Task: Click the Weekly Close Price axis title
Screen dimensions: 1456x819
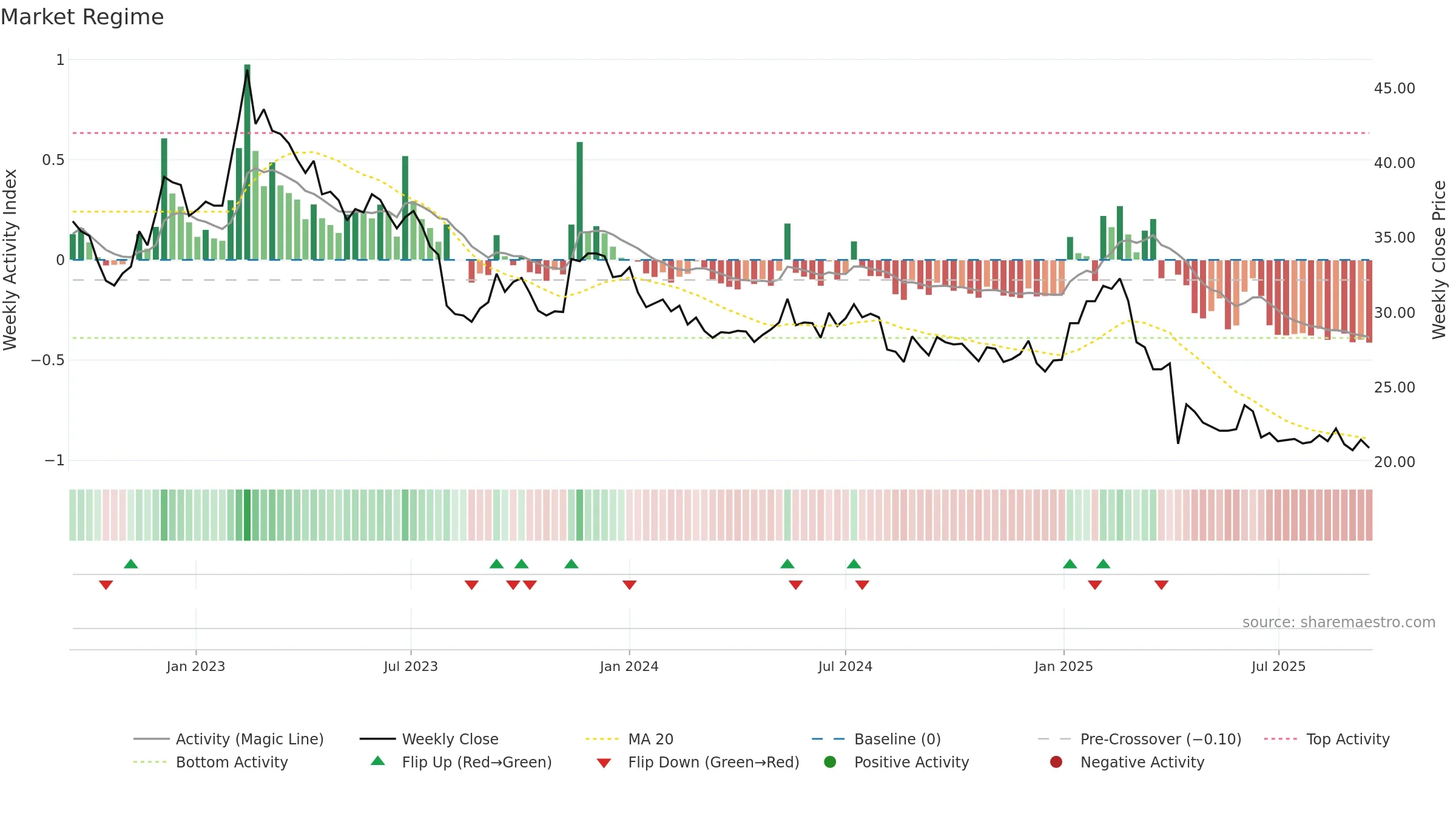Action: coord(1439,260)
